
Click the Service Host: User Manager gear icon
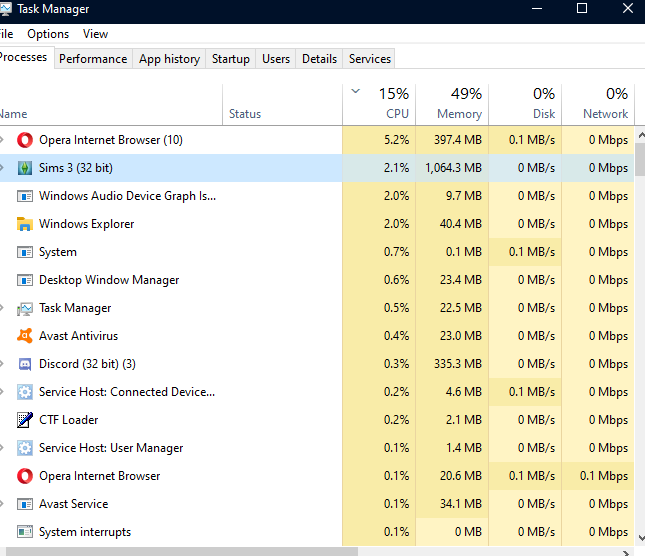pyautogui.click(x=25, y=448)
